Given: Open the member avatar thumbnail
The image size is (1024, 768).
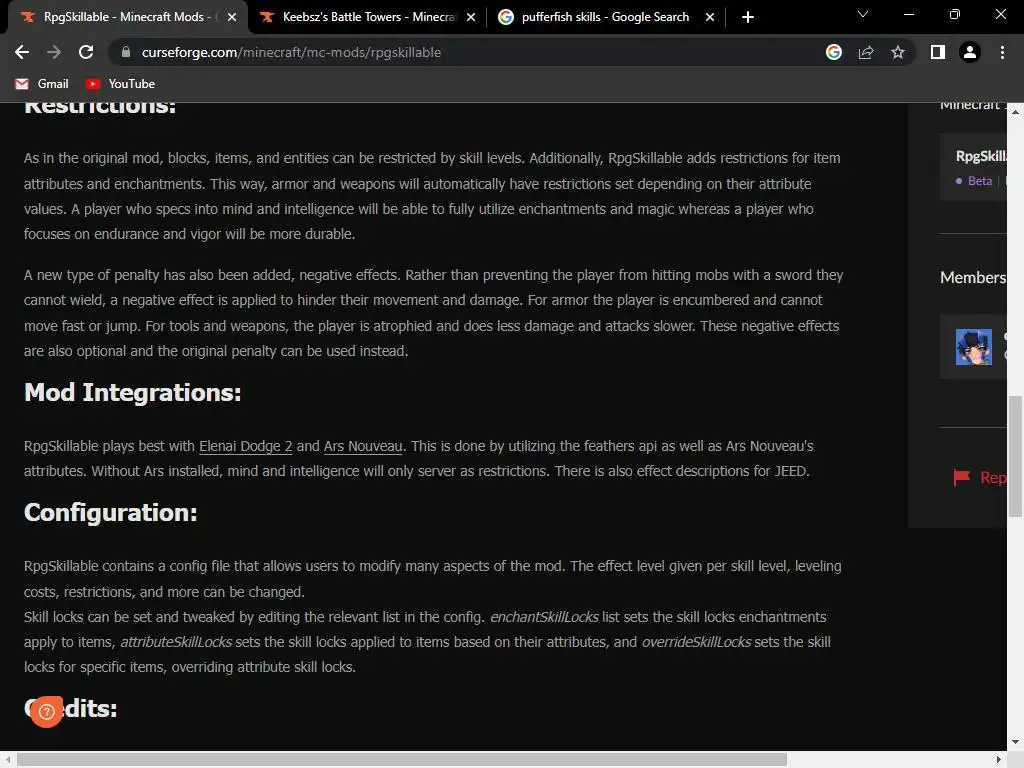Looking at the screenshot, I should click(x=974, y=347).
